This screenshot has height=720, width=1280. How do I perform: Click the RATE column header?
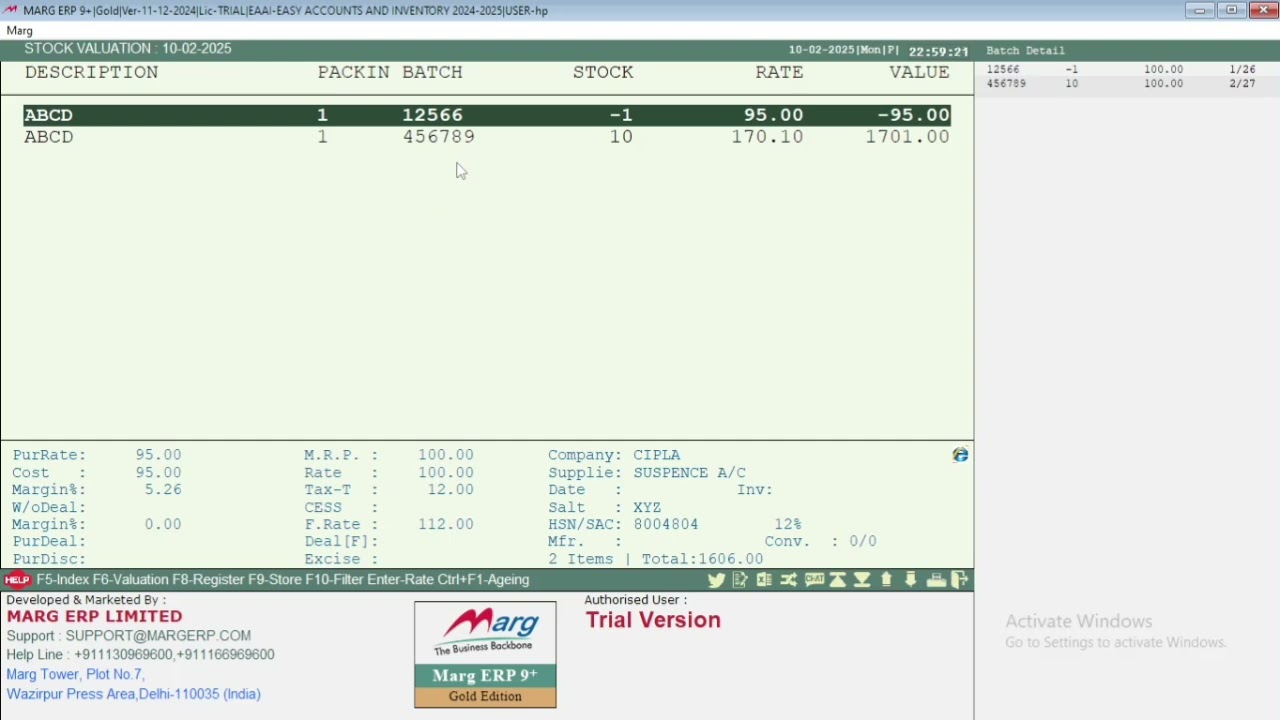click(x=779, y=72)
